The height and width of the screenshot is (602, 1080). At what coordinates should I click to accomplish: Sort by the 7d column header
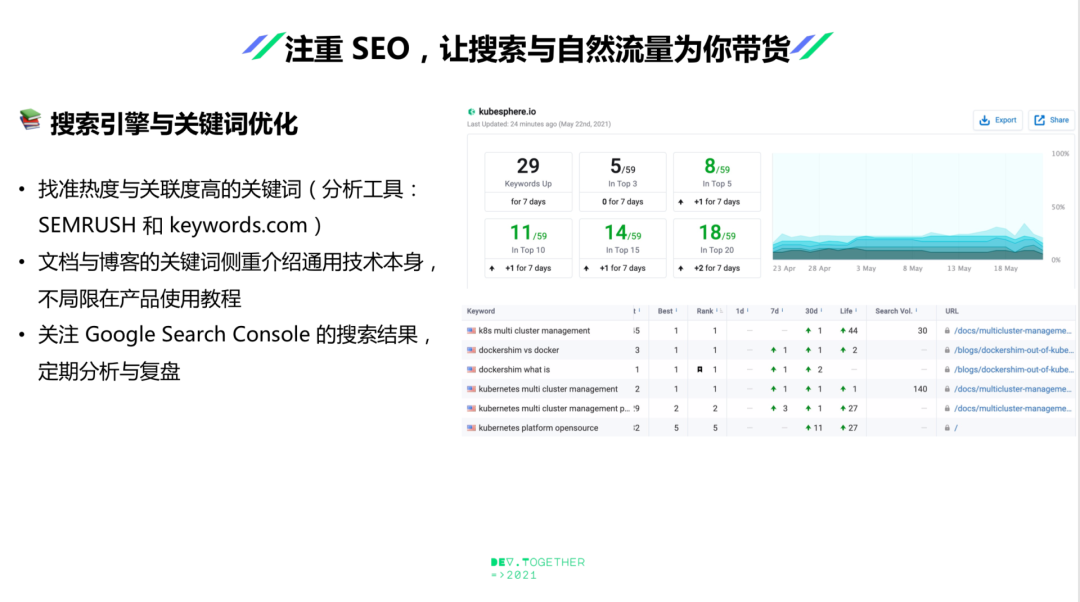tap(776, 311)
